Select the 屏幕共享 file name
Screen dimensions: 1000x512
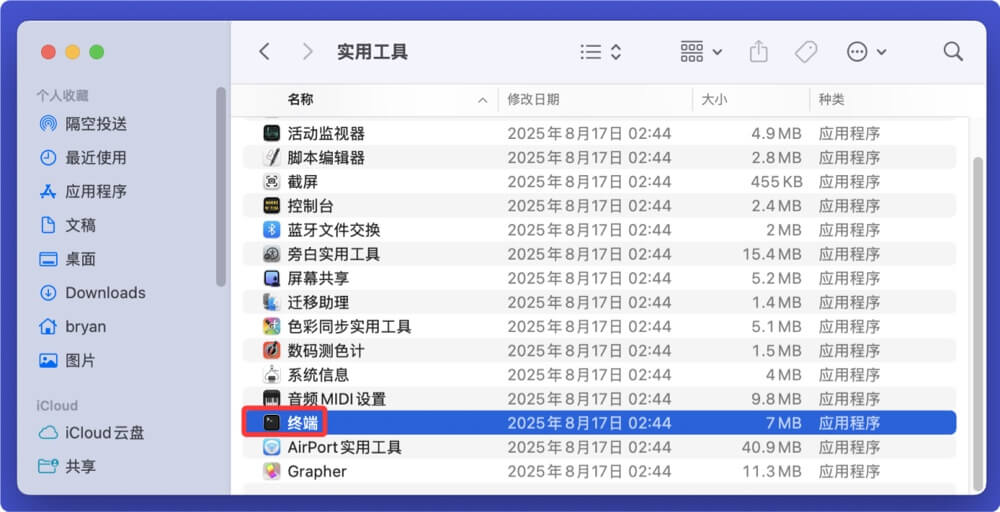pos(318,279)
